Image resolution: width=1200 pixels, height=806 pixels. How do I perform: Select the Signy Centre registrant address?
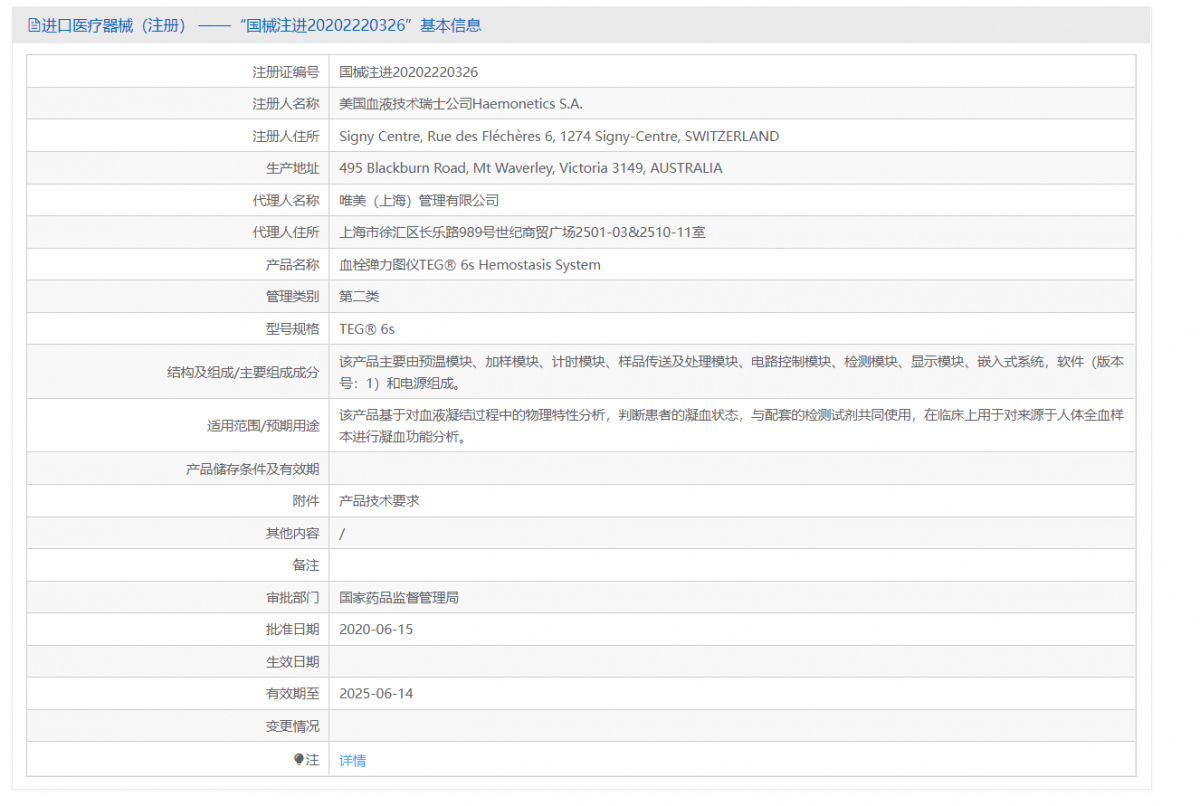coord(559,136)
